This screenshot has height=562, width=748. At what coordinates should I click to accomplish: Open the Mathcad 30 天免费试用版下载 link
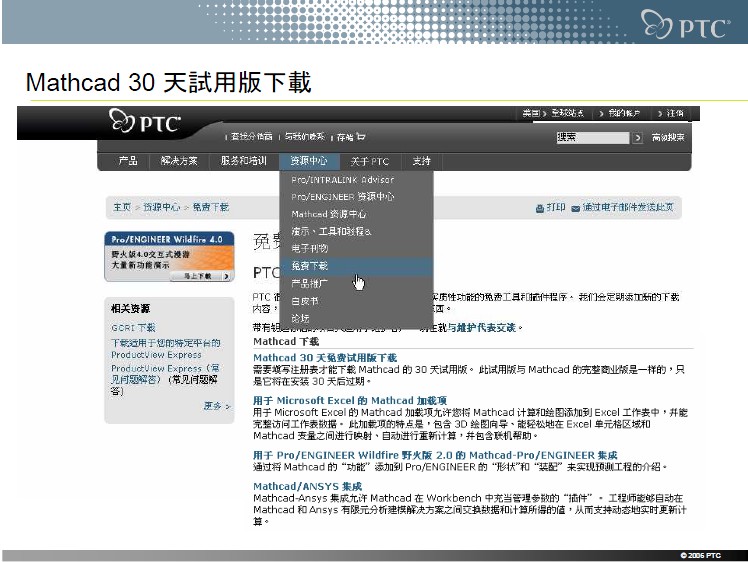(x=325, y=358)
